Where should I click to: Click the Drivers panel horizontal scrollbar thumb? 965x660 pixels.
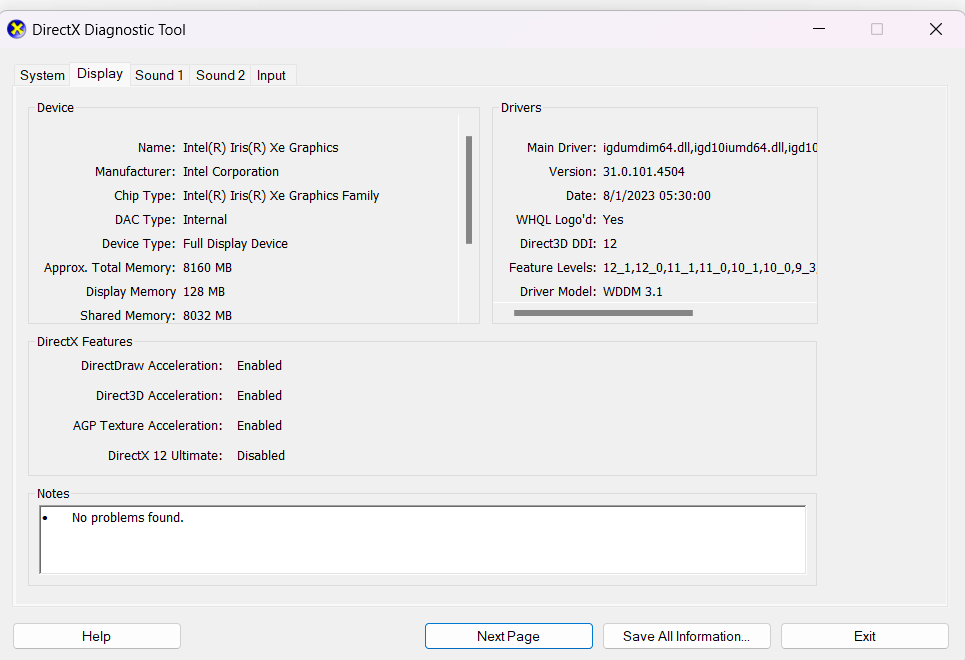(603, 313)
